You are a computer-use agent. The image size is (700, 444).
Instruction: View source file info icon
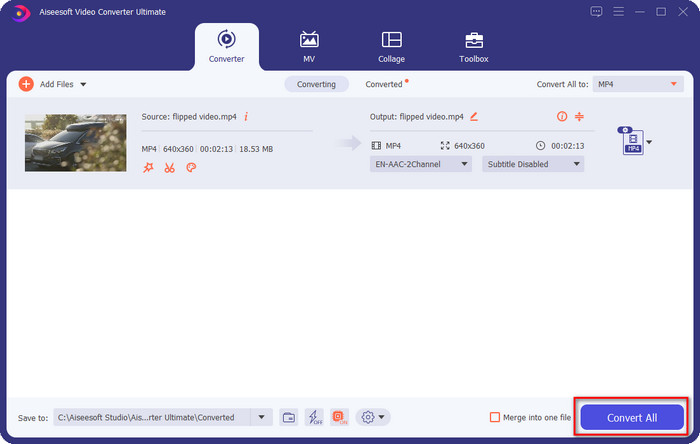click(x=246, y=117)
